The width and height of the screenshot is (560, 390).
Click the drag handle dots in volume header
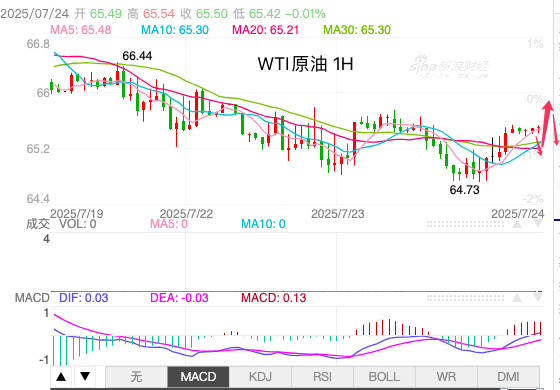pos(465,224)
